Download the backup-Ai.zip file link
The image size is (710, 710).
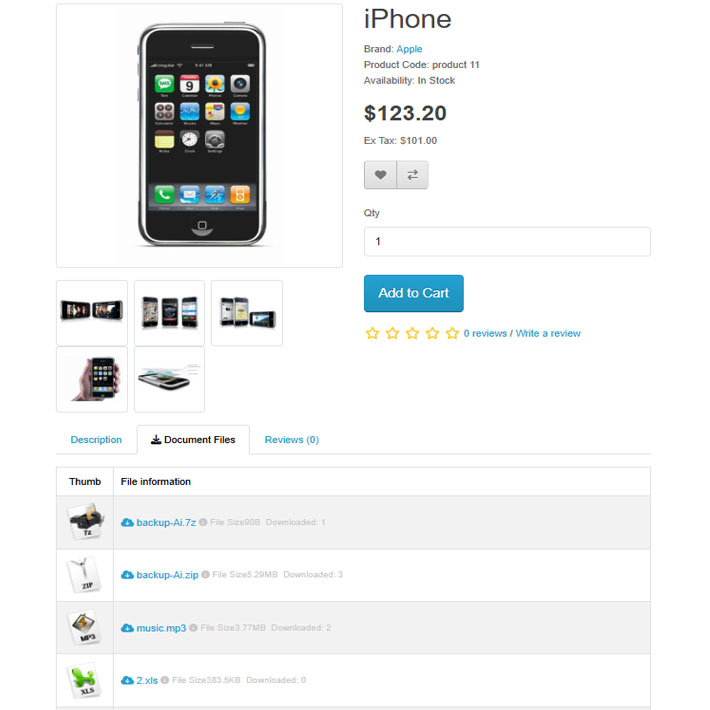pos(167,575)
